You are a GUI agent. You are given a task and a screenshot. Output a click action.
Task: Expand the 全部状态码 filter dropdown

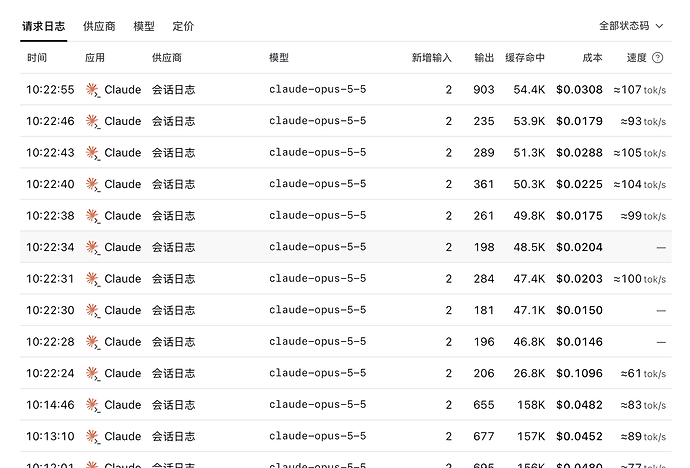(x=631, y=26)
